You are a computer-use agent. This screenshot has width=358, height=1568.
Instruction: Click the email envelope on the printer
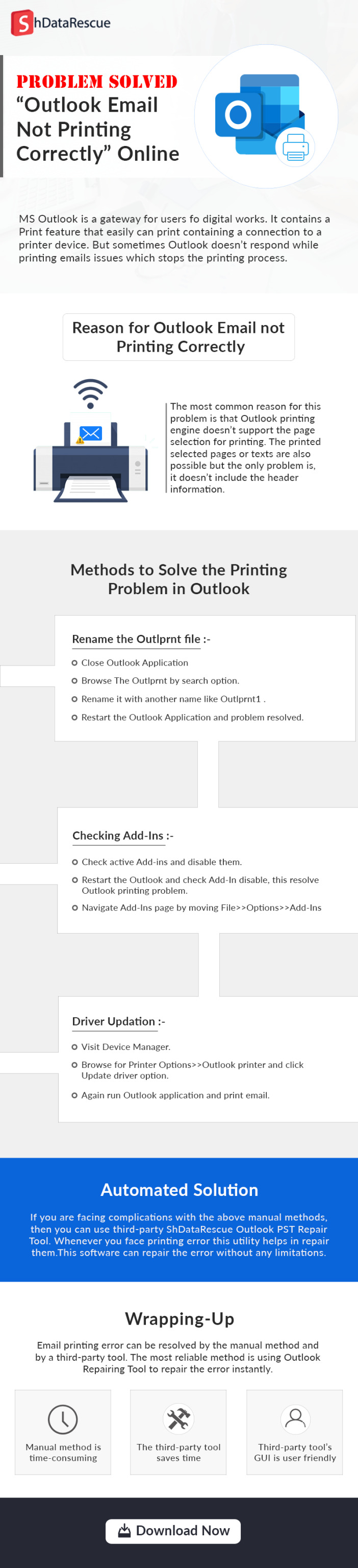[x=91, y=433]
